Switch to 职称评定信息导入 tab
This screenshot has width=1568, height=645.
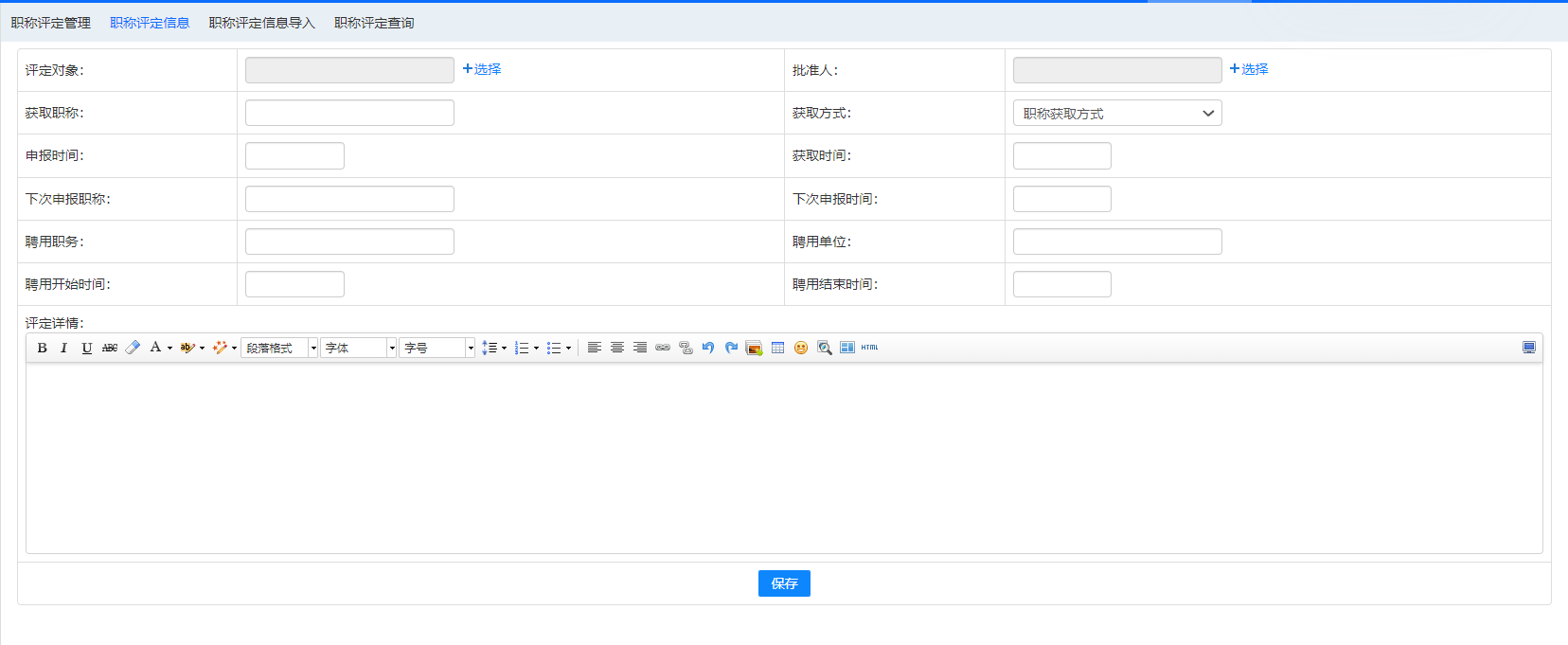click(261, 23)
